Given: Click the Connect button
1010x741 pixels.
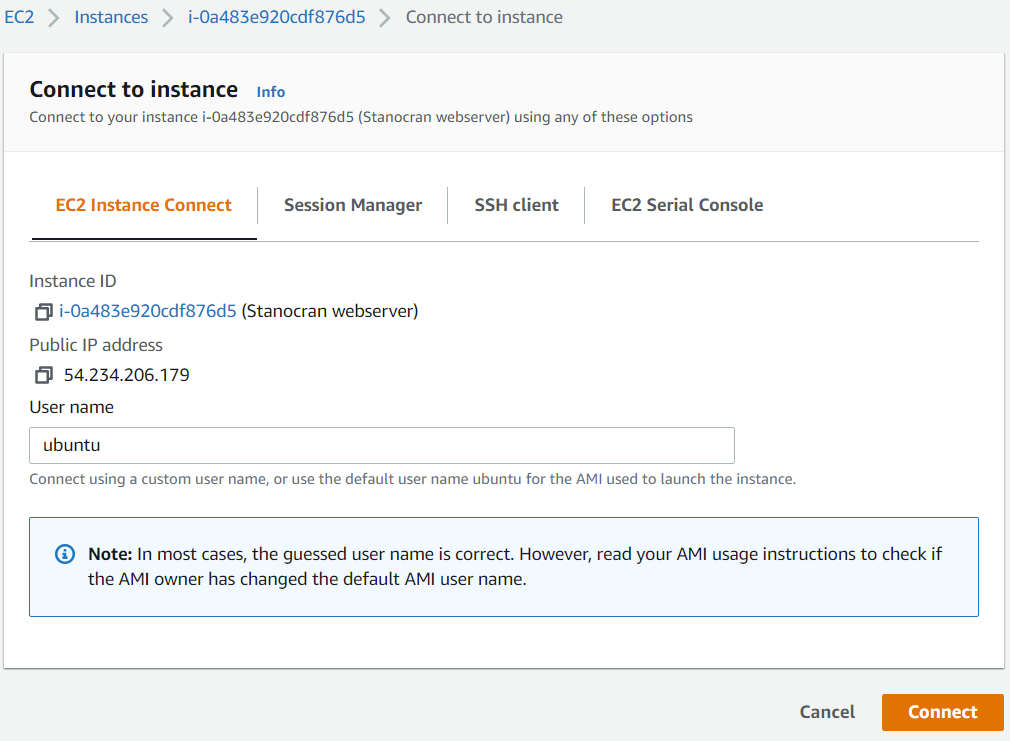Looking at the screenshot, I should click(941, 712).
